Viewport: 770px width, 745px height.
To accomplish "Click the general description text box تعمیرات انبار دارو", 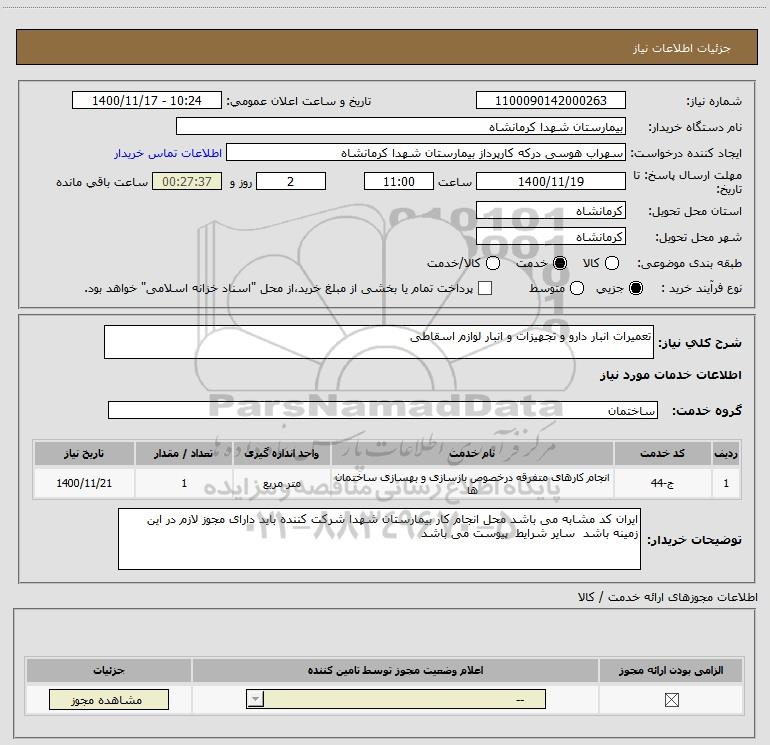I will click(x=379, y=342).
